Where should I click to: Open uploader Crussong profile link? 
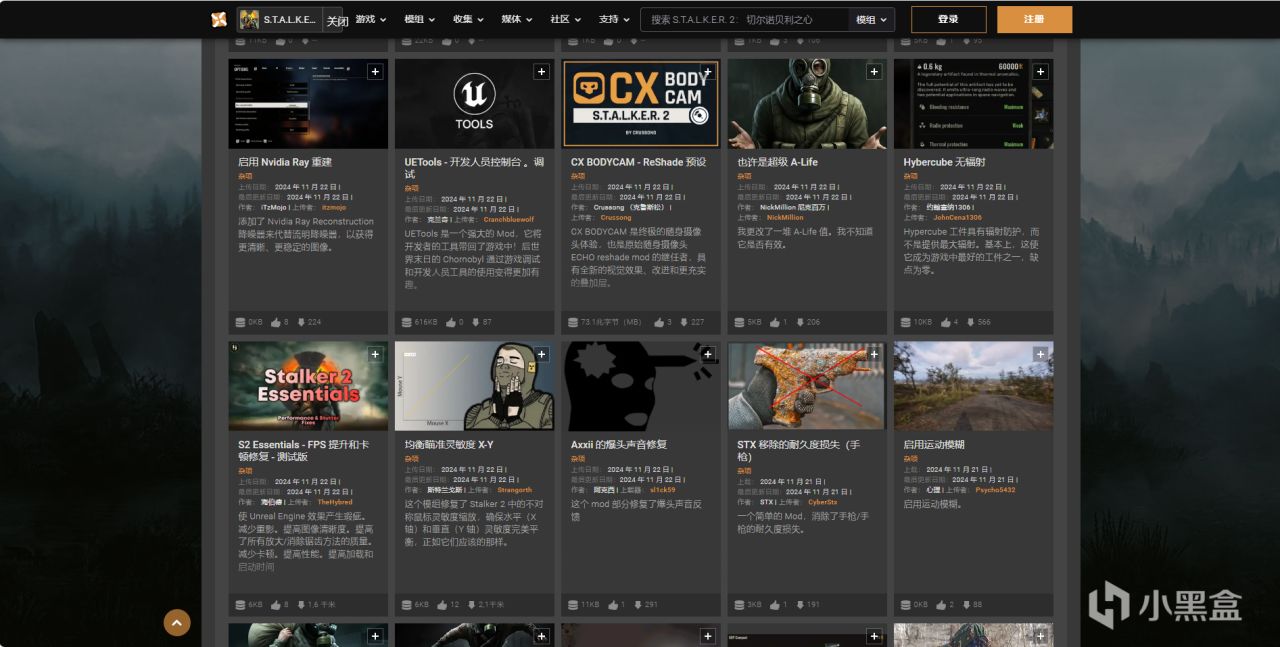coord(616,217)
